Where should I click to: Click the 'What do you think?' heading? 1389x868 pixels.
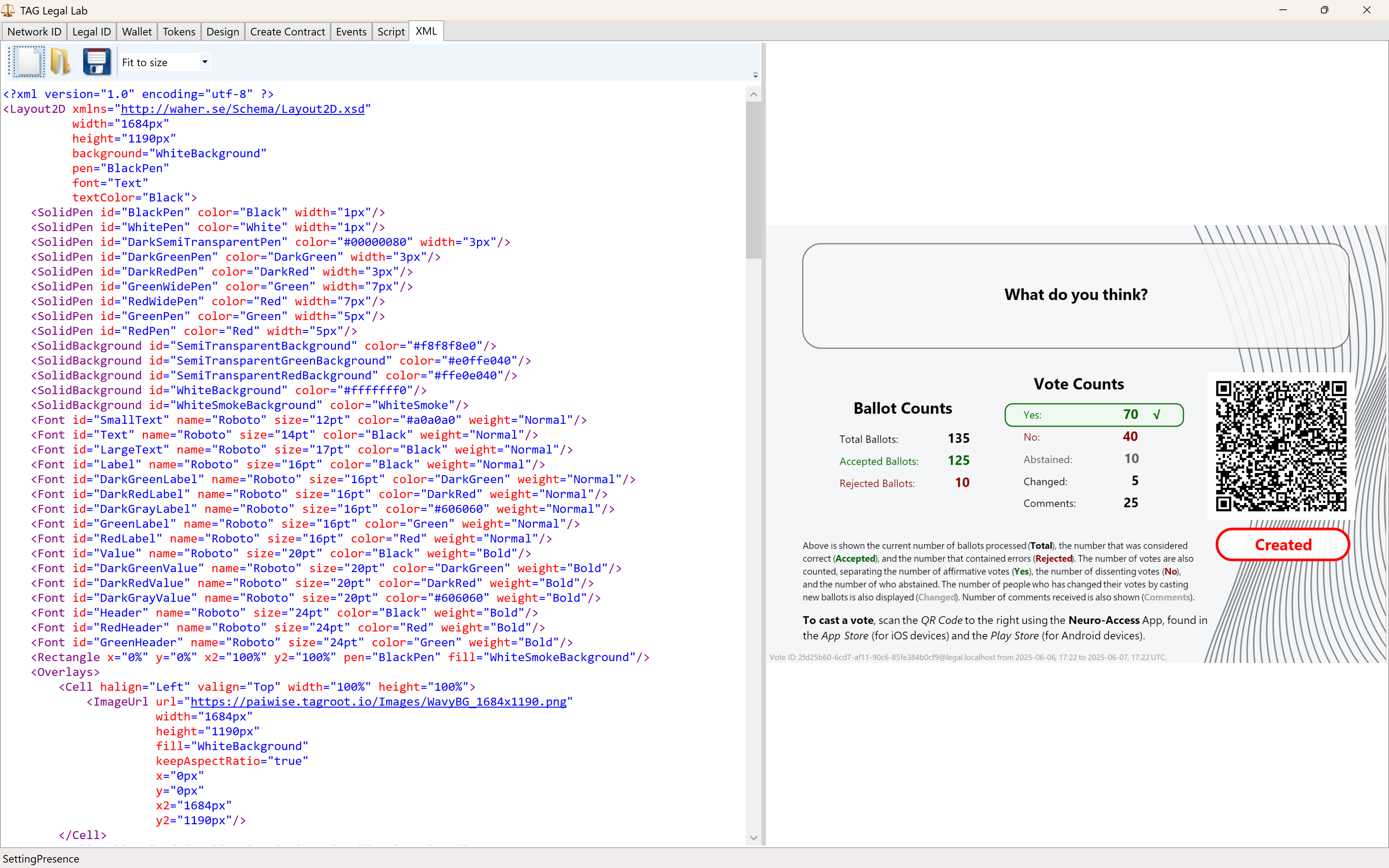pos(1076,294)
